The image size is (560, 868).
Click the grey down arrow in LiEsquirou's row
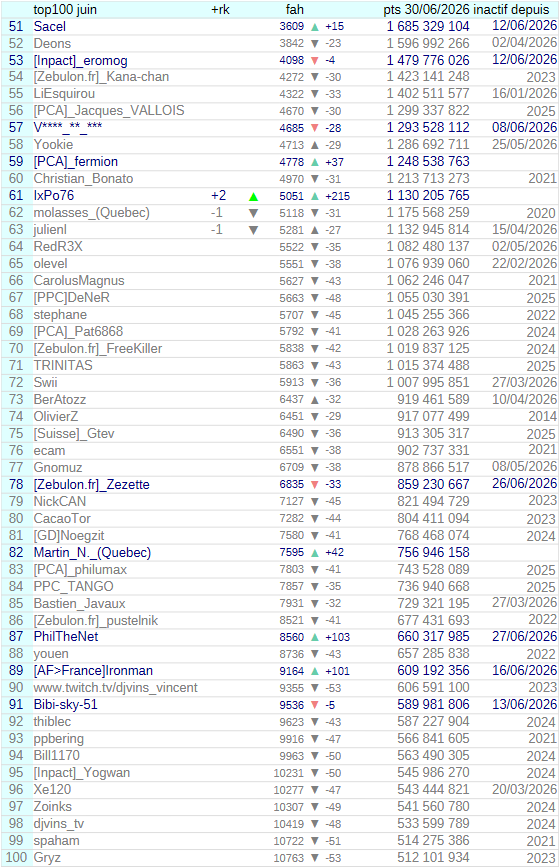click(315, 94)
